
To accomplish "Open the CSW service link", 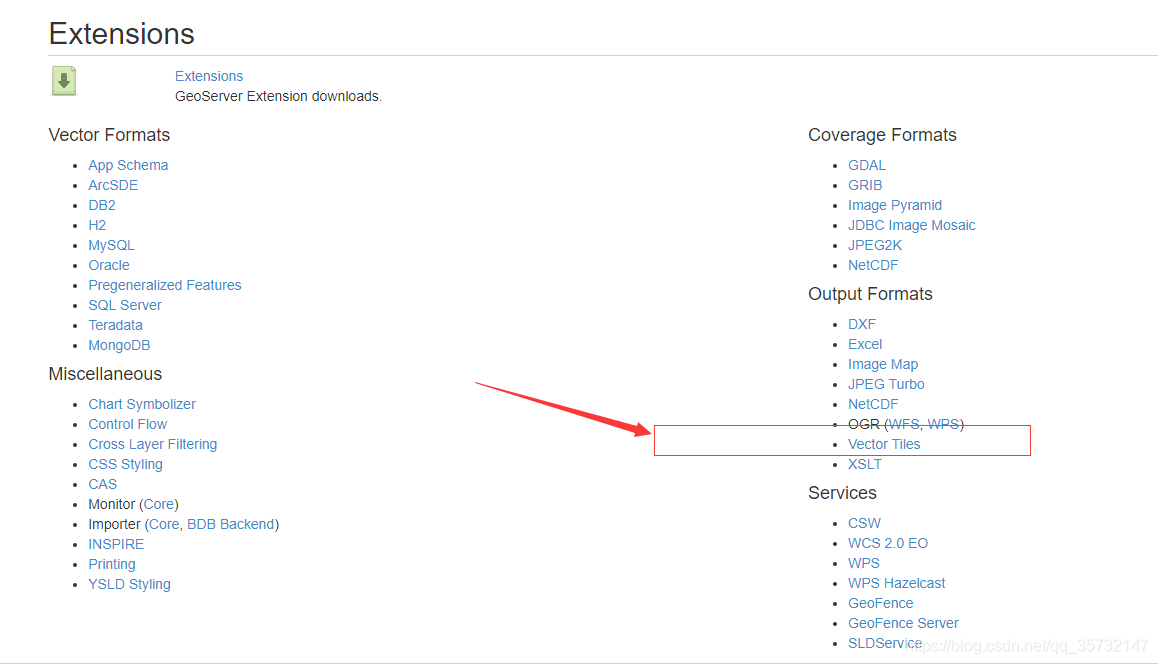I will point(864,523).
